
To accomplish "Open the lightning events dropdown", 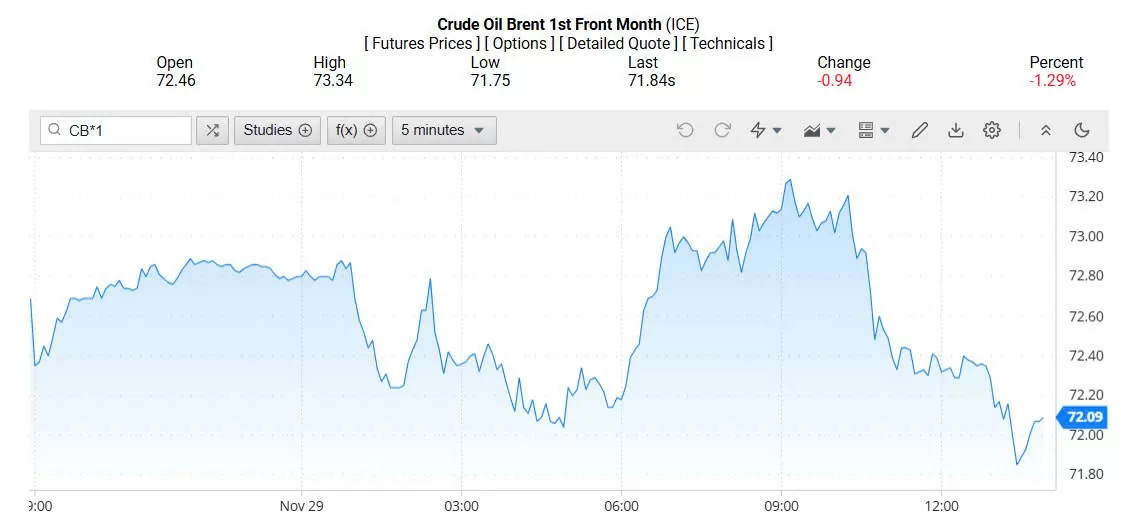I will (x=766, y=130).
